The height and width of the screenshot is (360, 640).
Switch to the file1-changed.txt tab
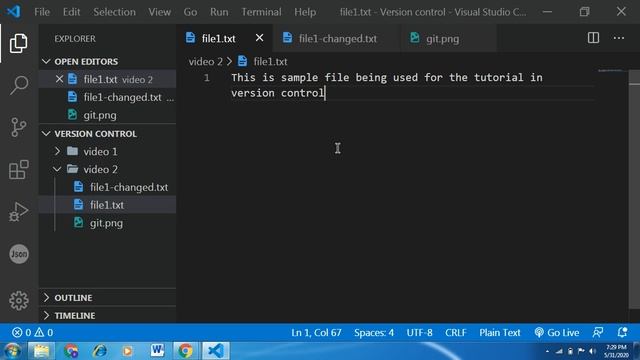[x=337, y=38]
